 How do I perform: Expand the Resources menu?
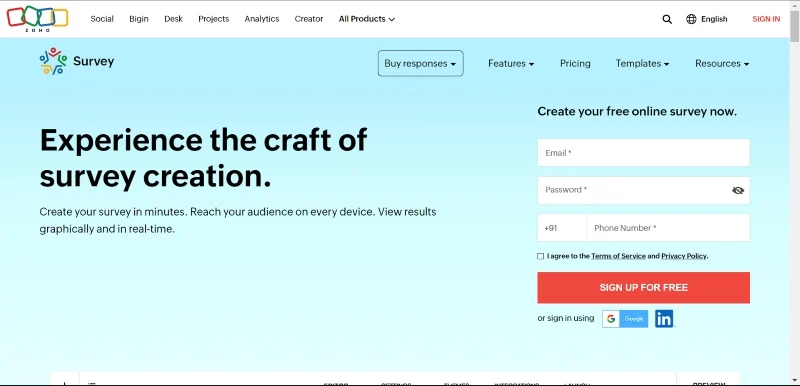722,63
